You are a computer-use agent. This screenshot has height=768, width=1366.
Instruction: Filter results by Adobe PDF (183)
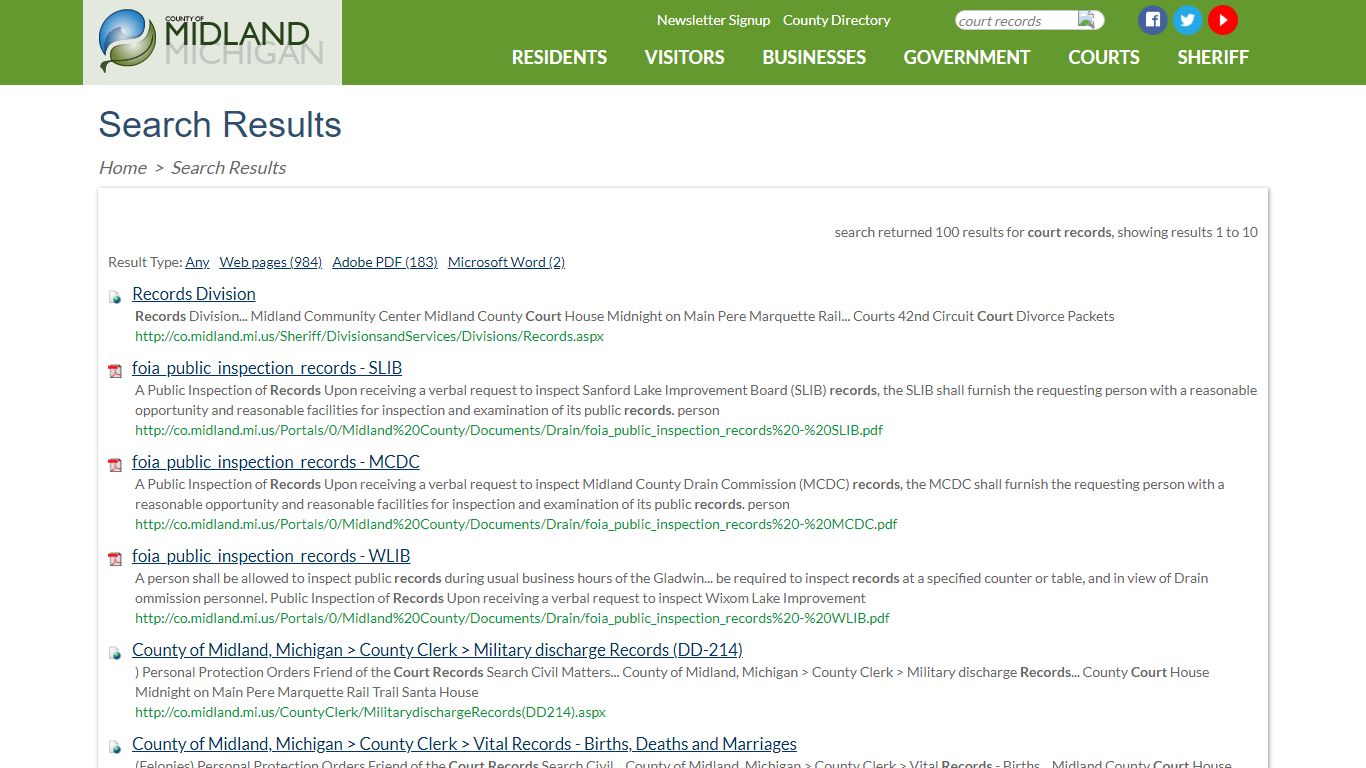[x=385, y=262]
